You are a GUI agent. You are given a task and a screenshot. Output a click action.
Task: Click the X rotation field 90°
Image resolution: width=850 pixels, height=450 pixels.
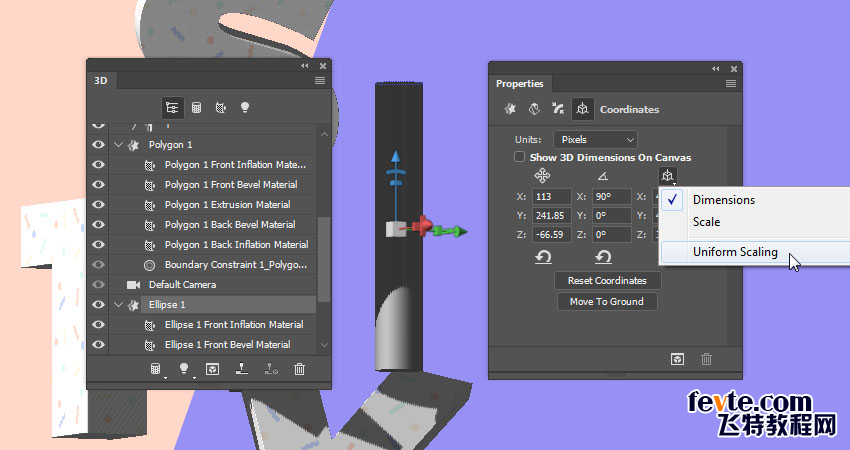611,196
